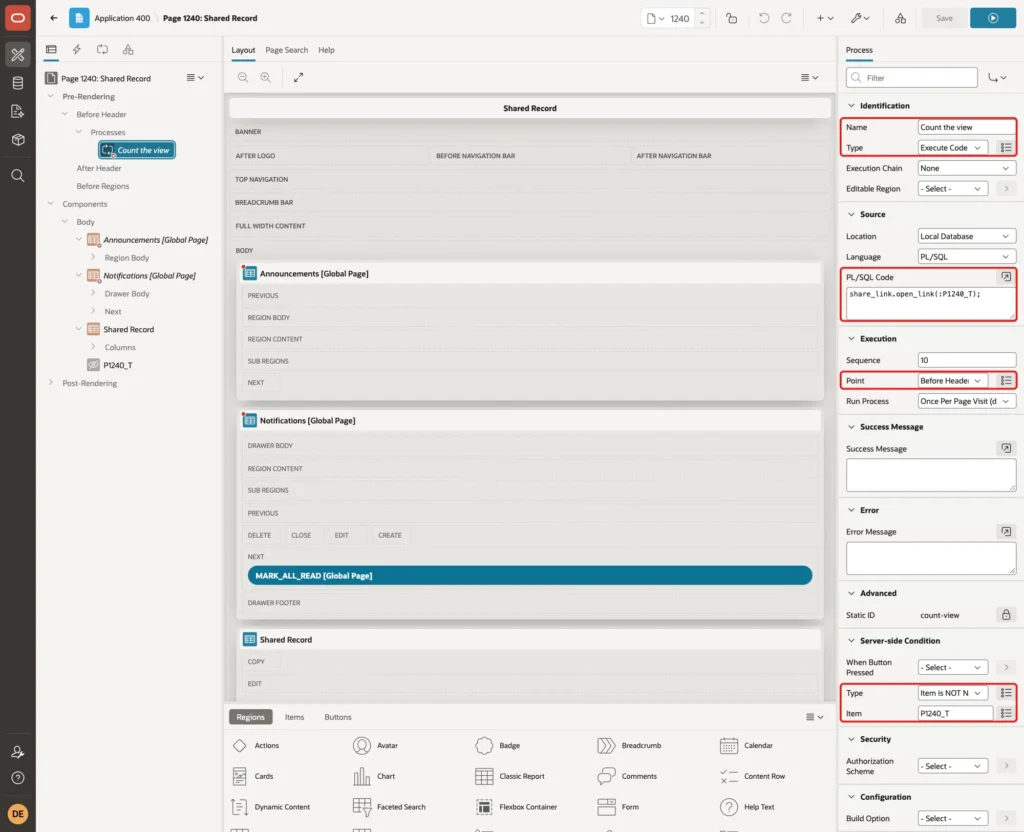Zoom in the layout view

266,77
